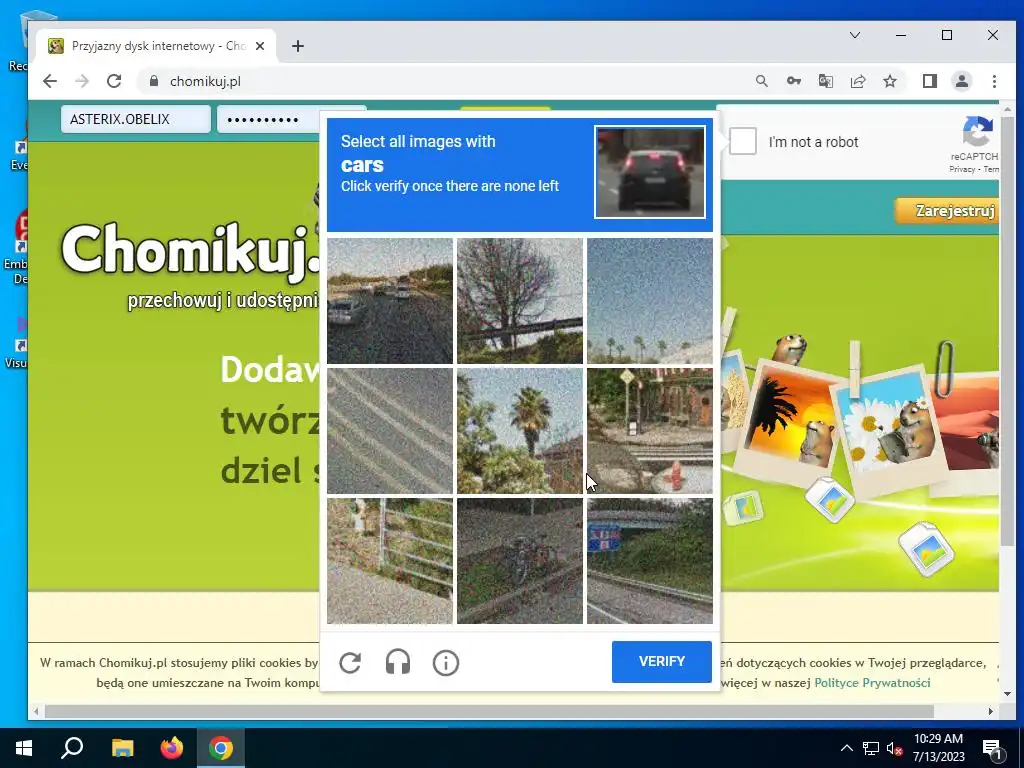Open the notification center icon

tap(992, 748)
